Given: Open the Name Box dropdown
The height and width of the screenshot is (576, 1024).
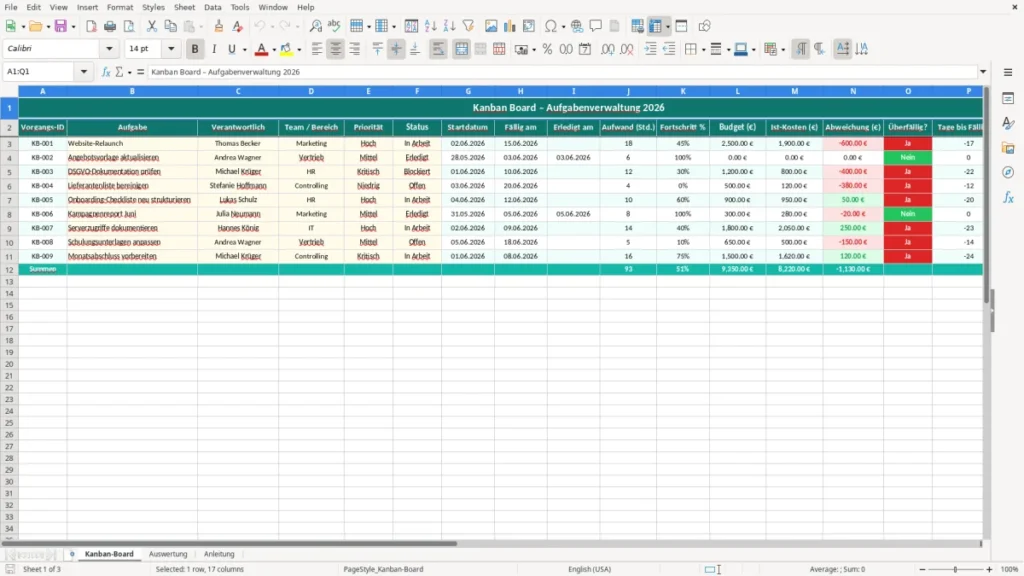Looking at the screenshot, I should coord(84,72).
